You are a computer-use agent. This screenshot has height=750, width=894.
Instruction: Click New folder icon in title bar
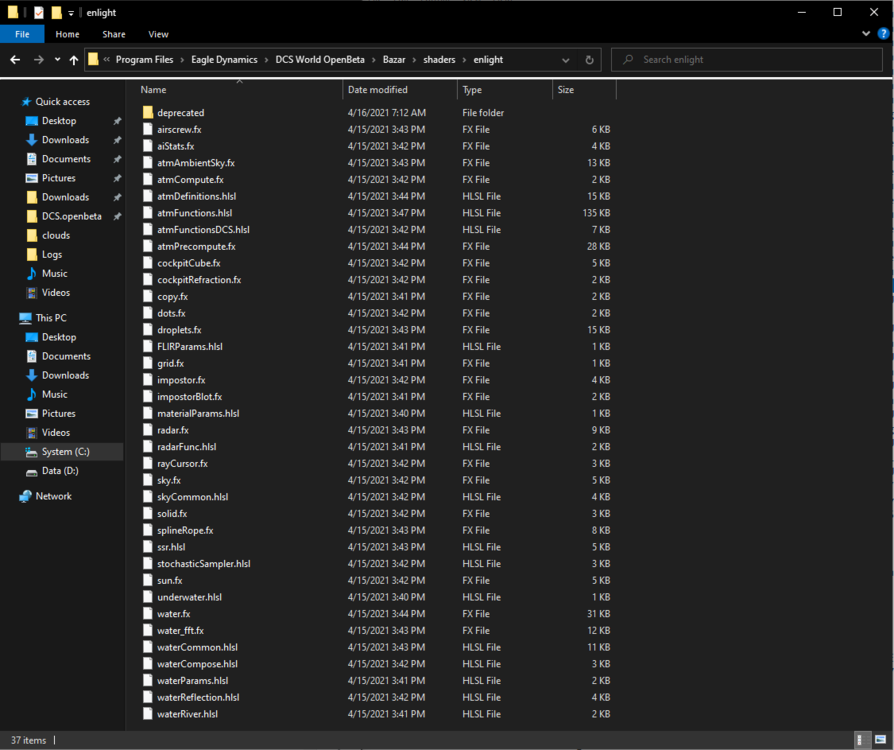click(56, 13)
